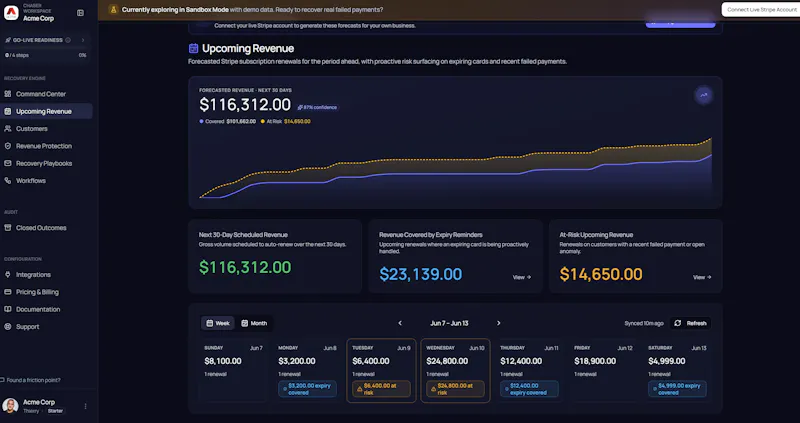
Task: Collapse sidebar using the panel icon
Action: (80, 13)
